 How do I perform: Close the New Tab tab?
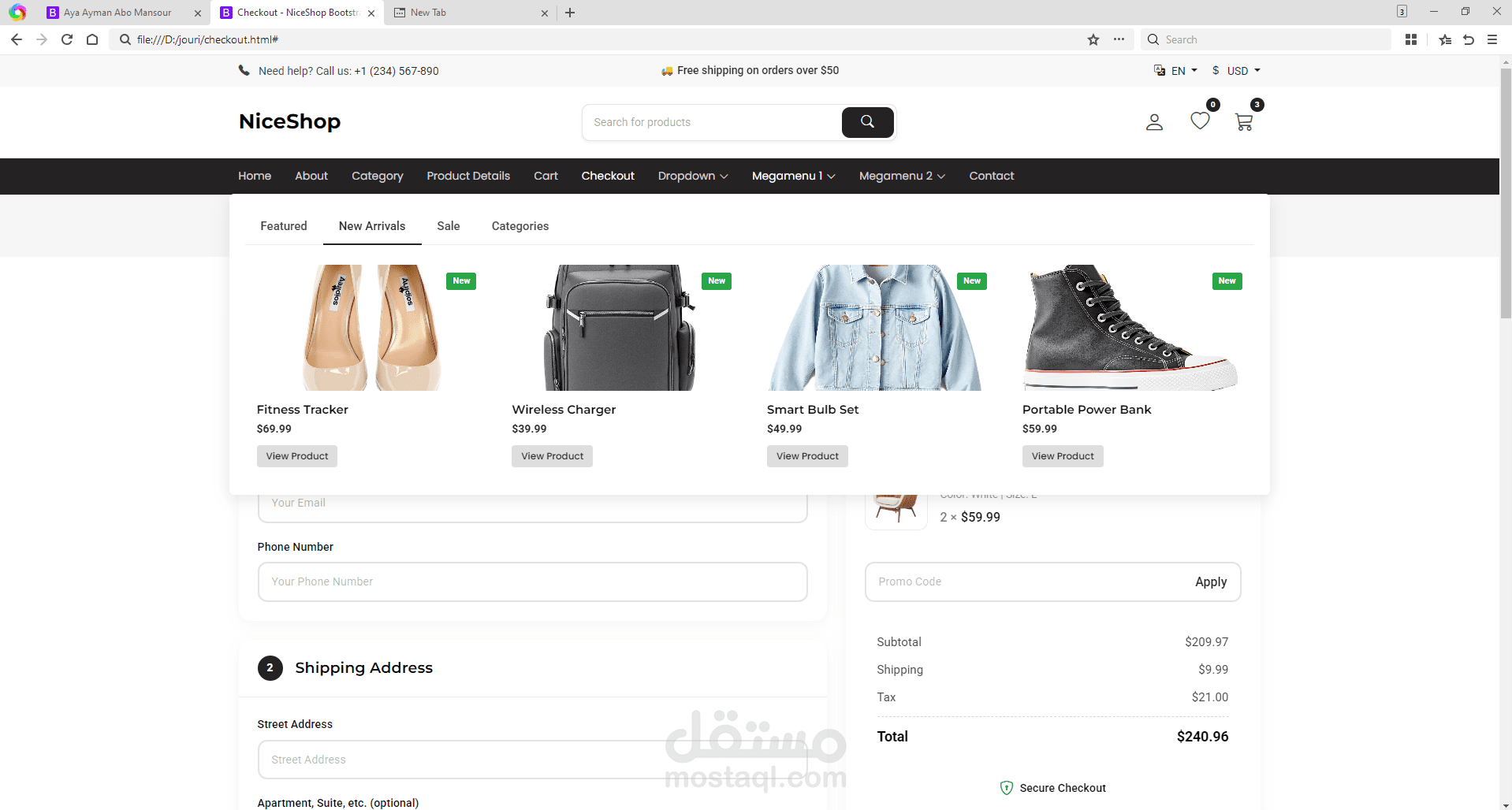[x=545, y=13]
